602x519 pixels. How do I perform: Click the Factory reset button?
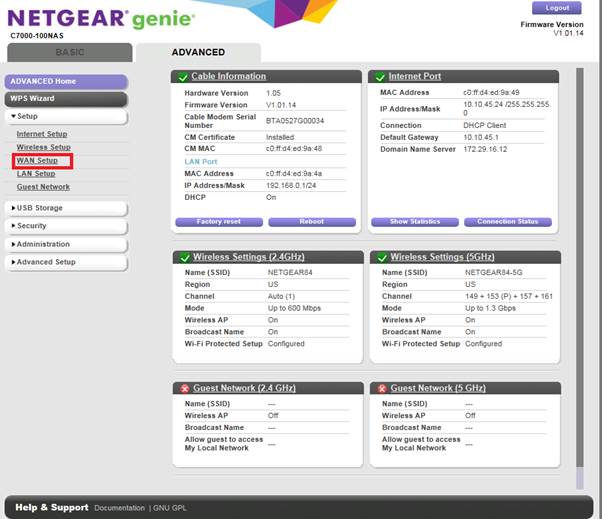point(219,222)
